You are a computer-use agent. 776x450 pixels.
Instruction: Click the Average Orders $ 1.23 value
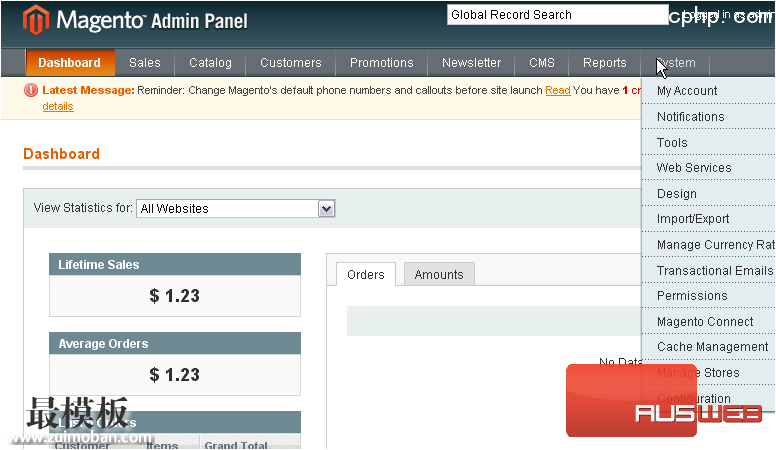click(x=175, y=375)
